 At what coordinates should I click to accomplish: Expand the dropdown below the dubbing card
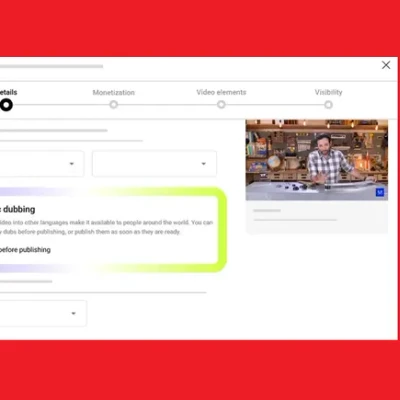coord(43,313)
